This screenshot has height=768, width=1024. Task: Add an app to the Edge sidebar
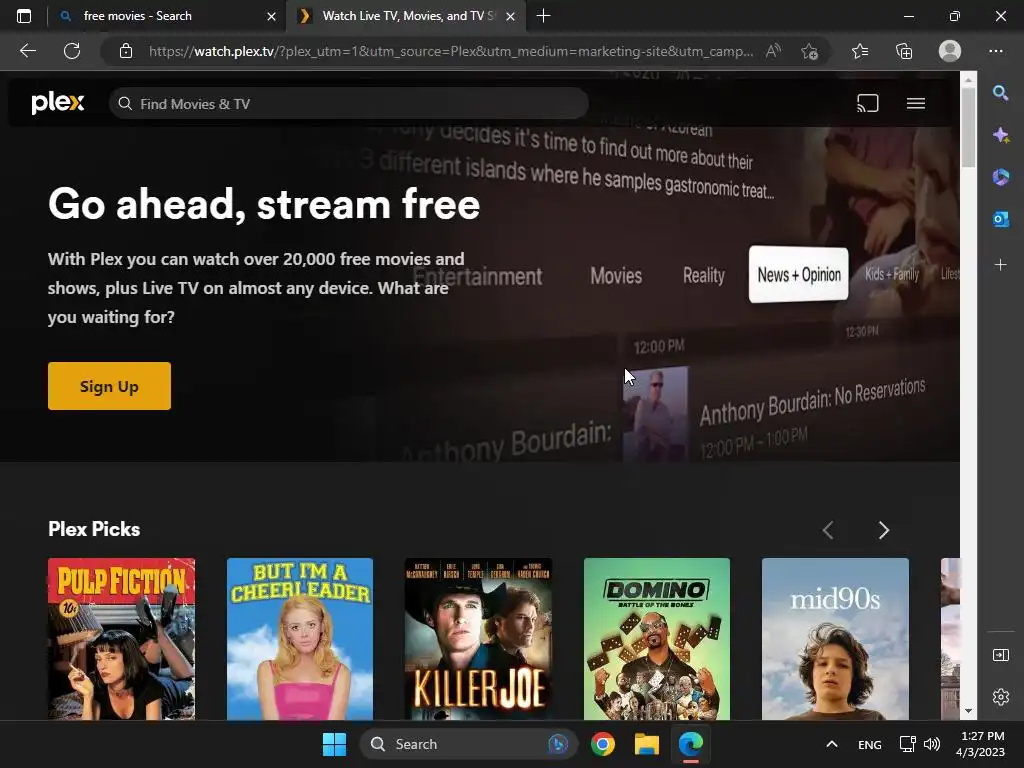1000,264
